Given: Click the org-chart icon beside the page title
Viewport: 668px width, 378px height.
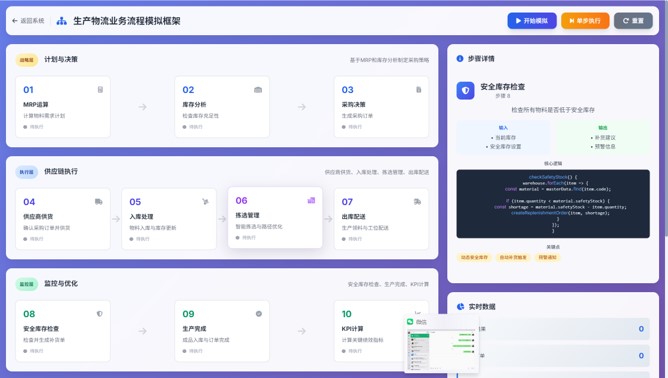Looking at the screenshot, I should 62,21.
